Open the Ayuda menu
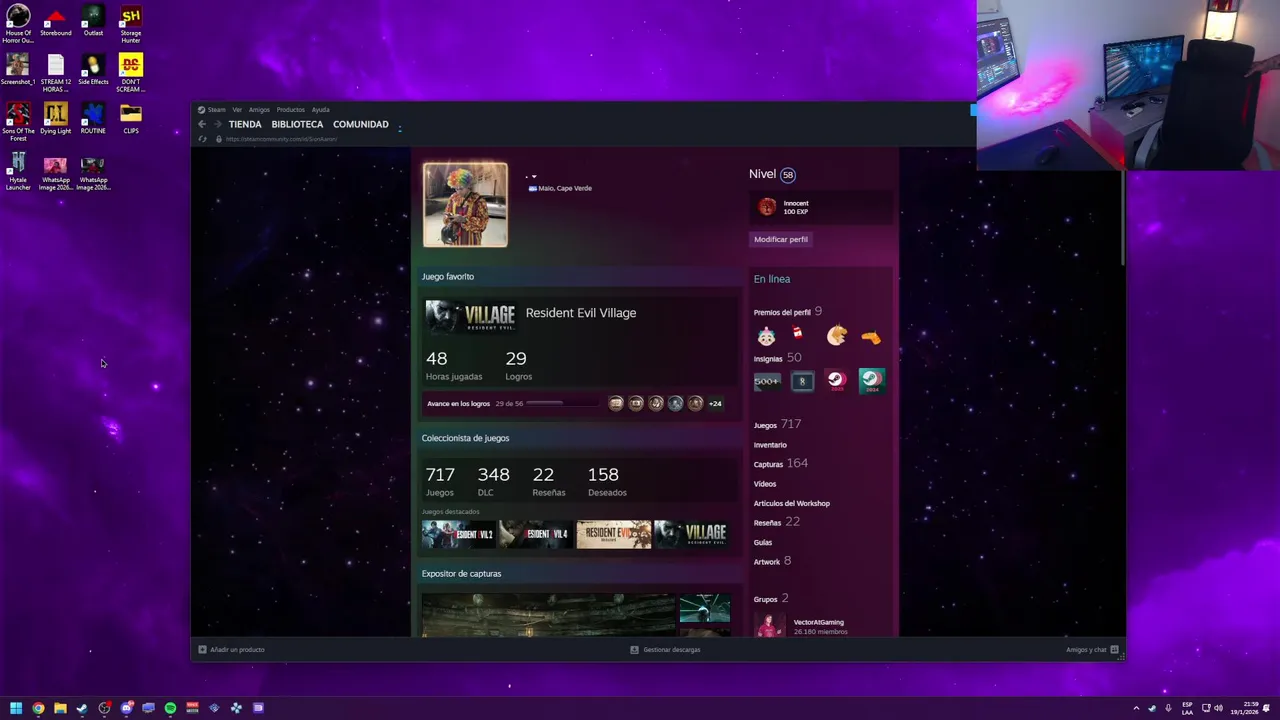Image resolution: width=1280 pixels, height=720 pixels. 320,110
